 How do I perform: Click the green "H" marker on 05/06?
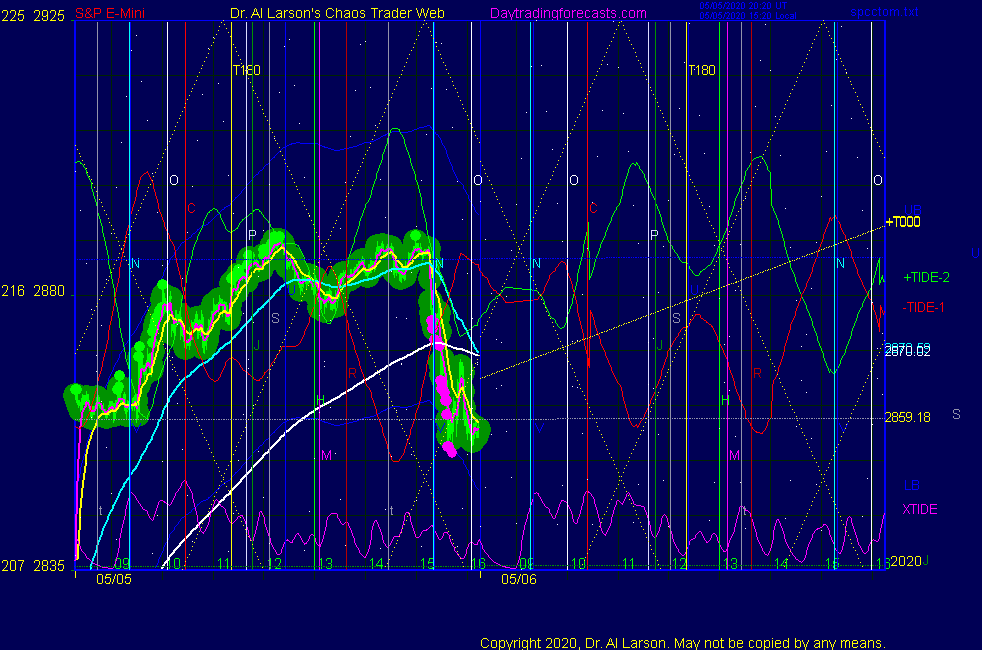pyautogui.click(x=725, y=400)
